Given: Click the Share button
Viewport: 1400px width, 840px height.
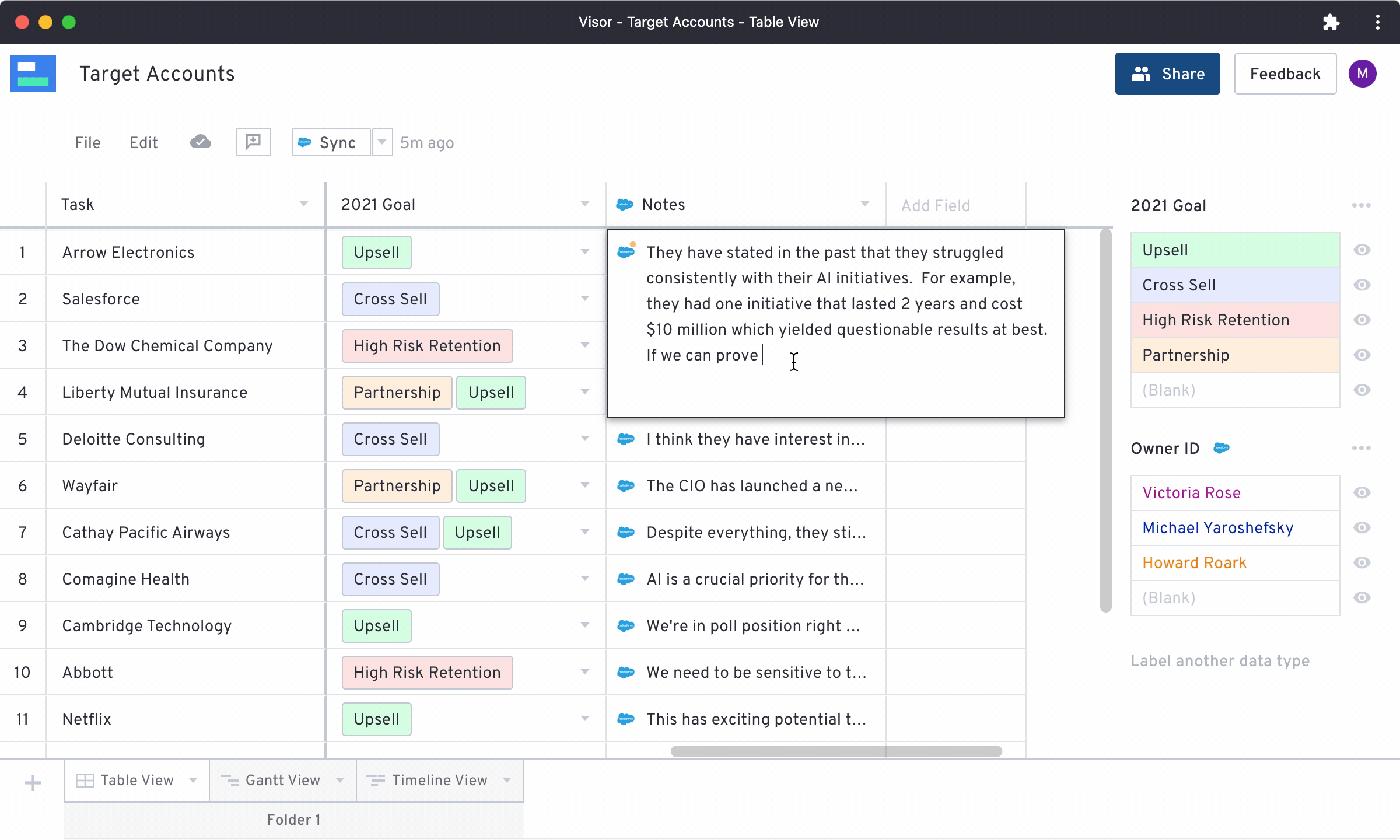Looking at the screenshot, I should [x=1167, y=73].
